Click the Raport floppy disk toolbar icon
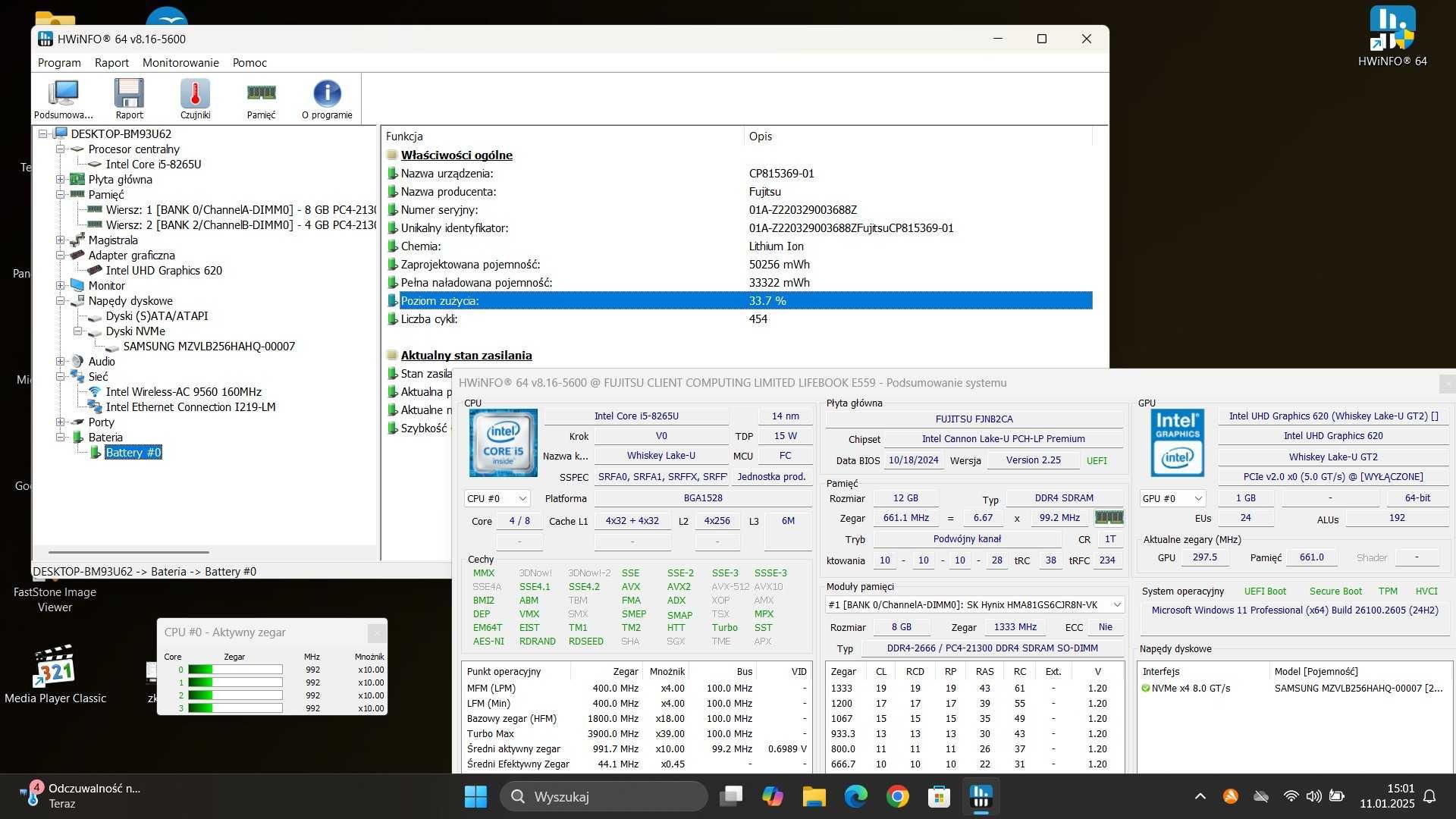The height and width of the screenshot is (819, 1456). [x=129, y=99]
